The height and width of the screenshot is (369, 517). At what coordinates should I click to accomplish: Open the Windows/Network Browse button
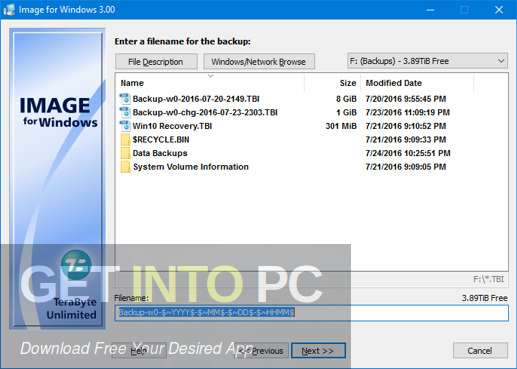[x=259, y=62]
